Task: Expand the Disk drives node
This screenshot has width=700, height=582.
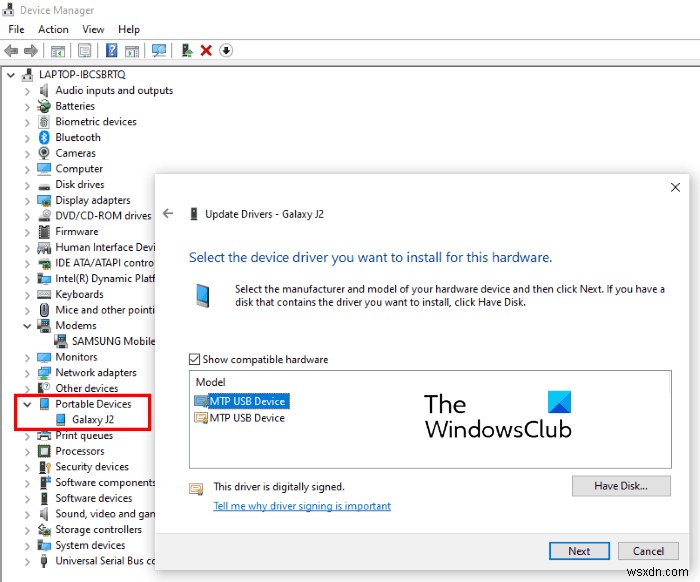Action: point(27,185)
